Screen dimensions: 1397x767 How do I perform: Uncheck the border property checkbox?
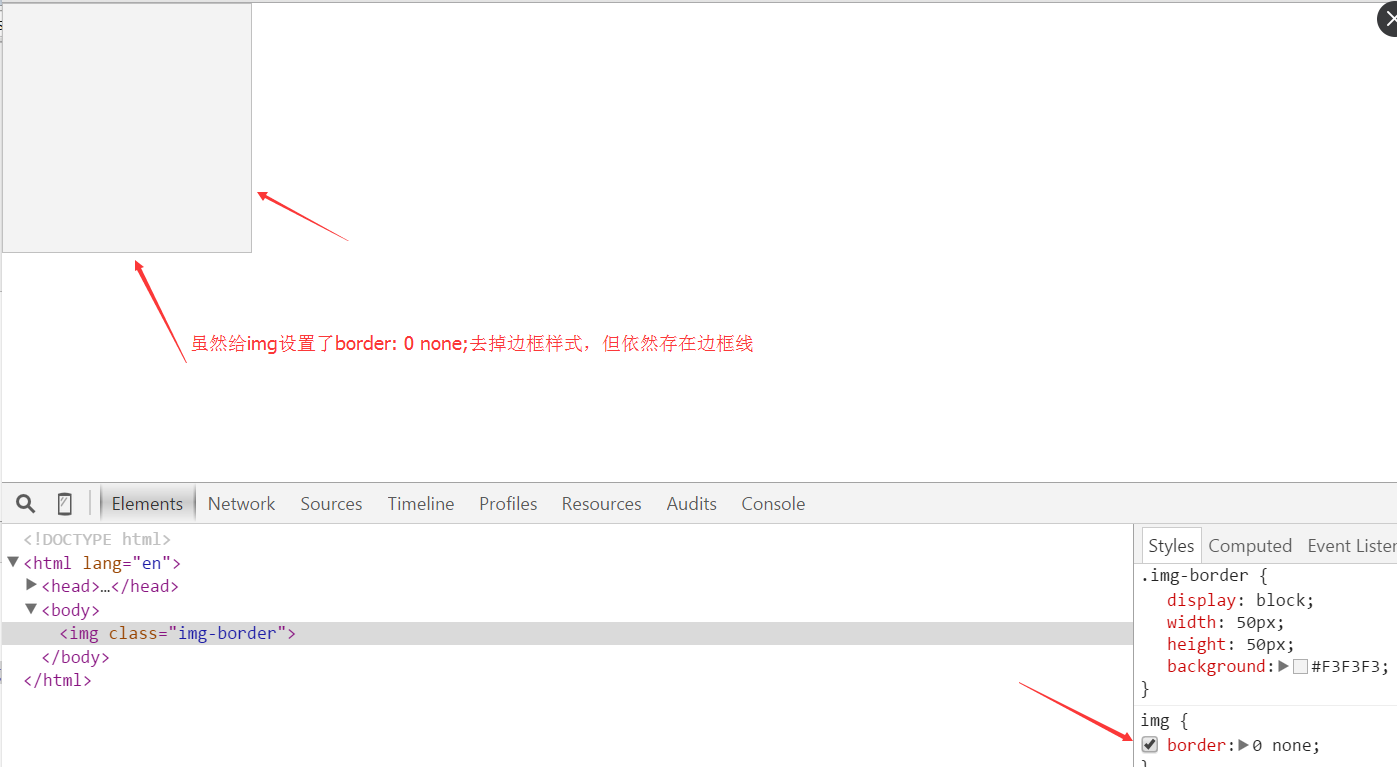click(x=1150, y=744)
